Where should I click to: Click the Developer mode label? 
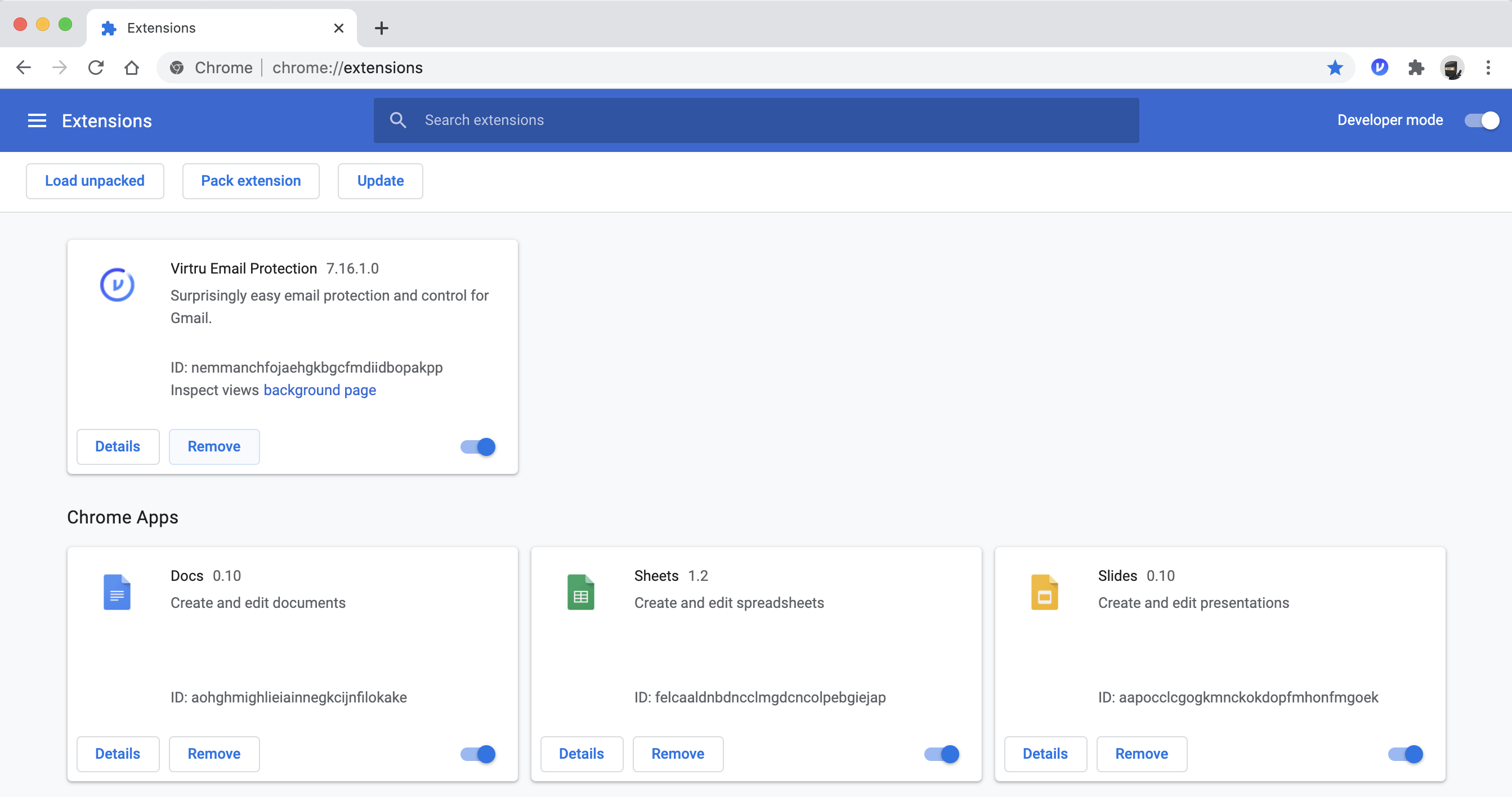click(1390, 120)
